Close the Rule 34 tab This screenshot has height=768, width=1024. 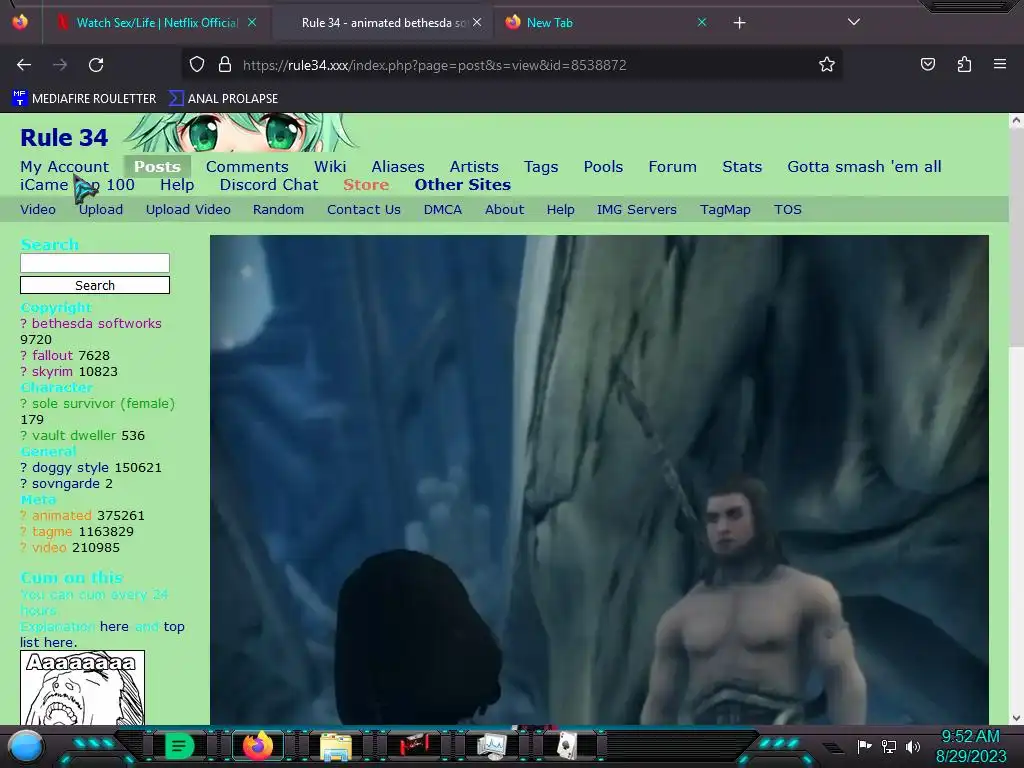pos(477,22)
